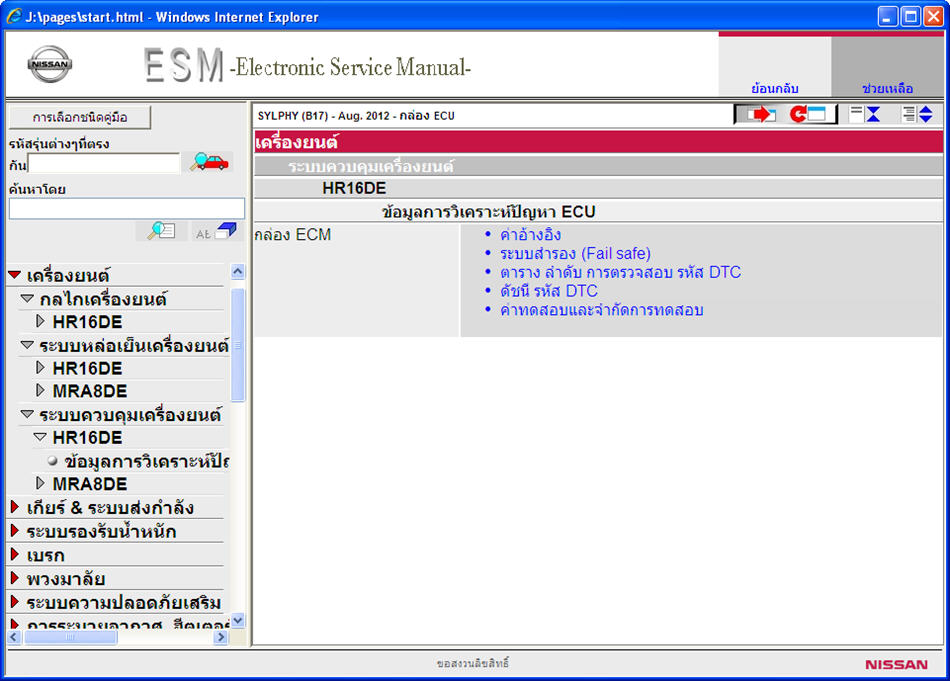
Task: Open the ย้อนกลับ (back) tab
Action: (774, 88)
